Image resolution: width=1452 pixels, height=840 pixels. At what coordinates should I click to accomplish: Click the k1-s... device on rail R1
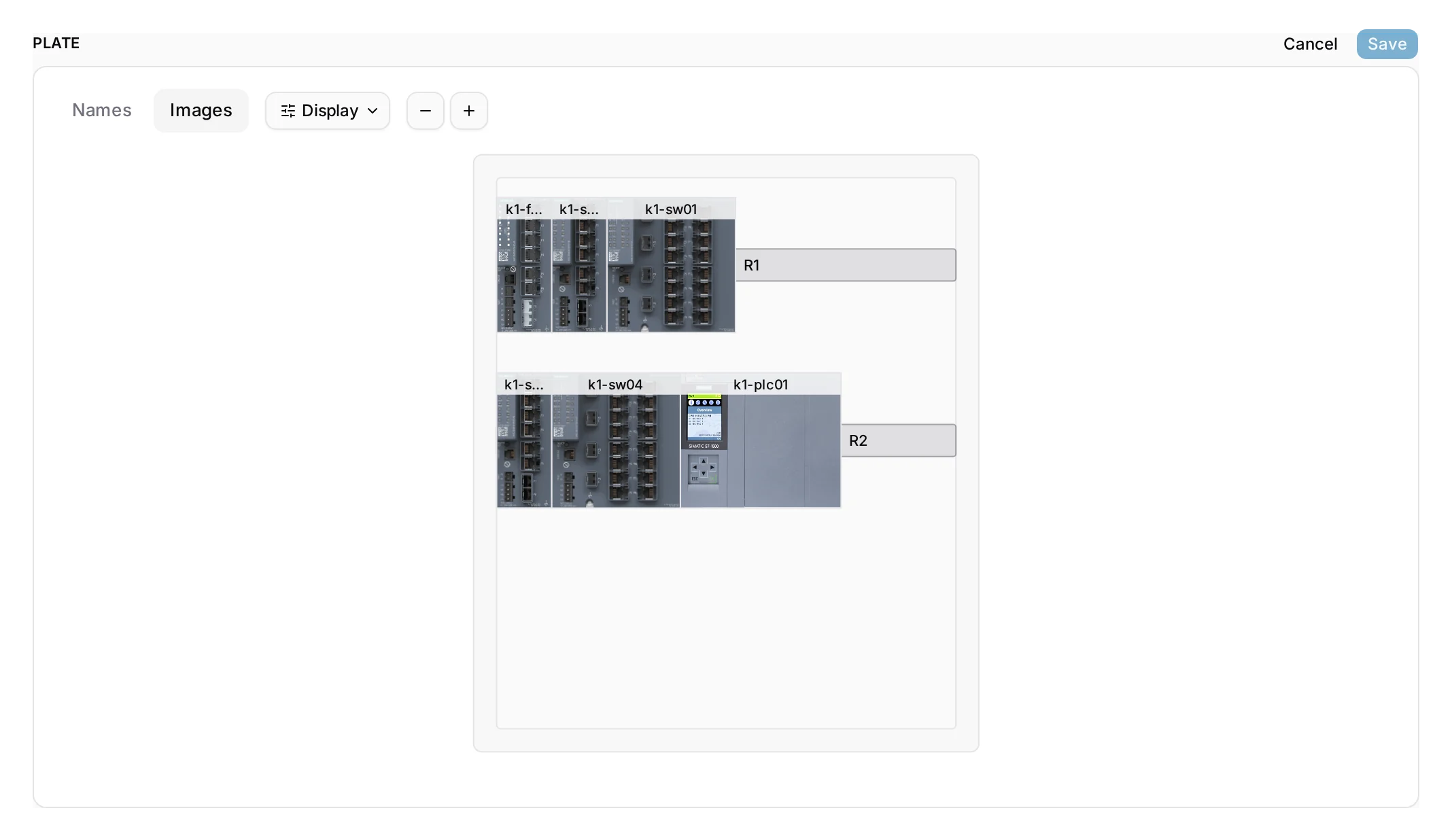tap(579, 265)
